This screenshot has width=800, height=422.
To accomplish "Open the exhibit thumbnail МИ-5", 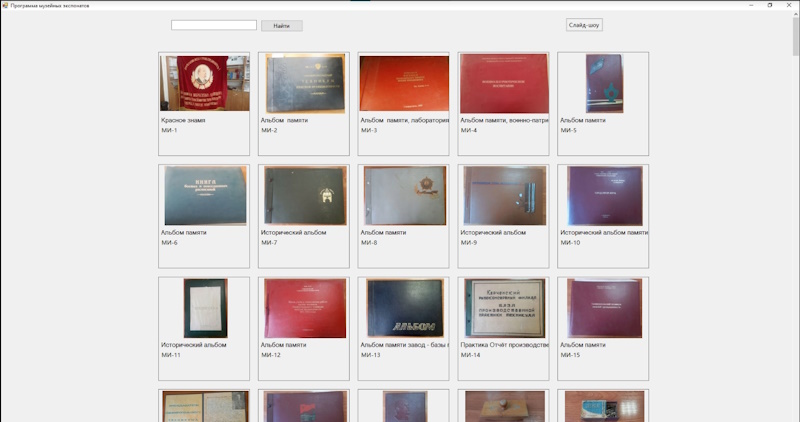I will coord(603,83).
